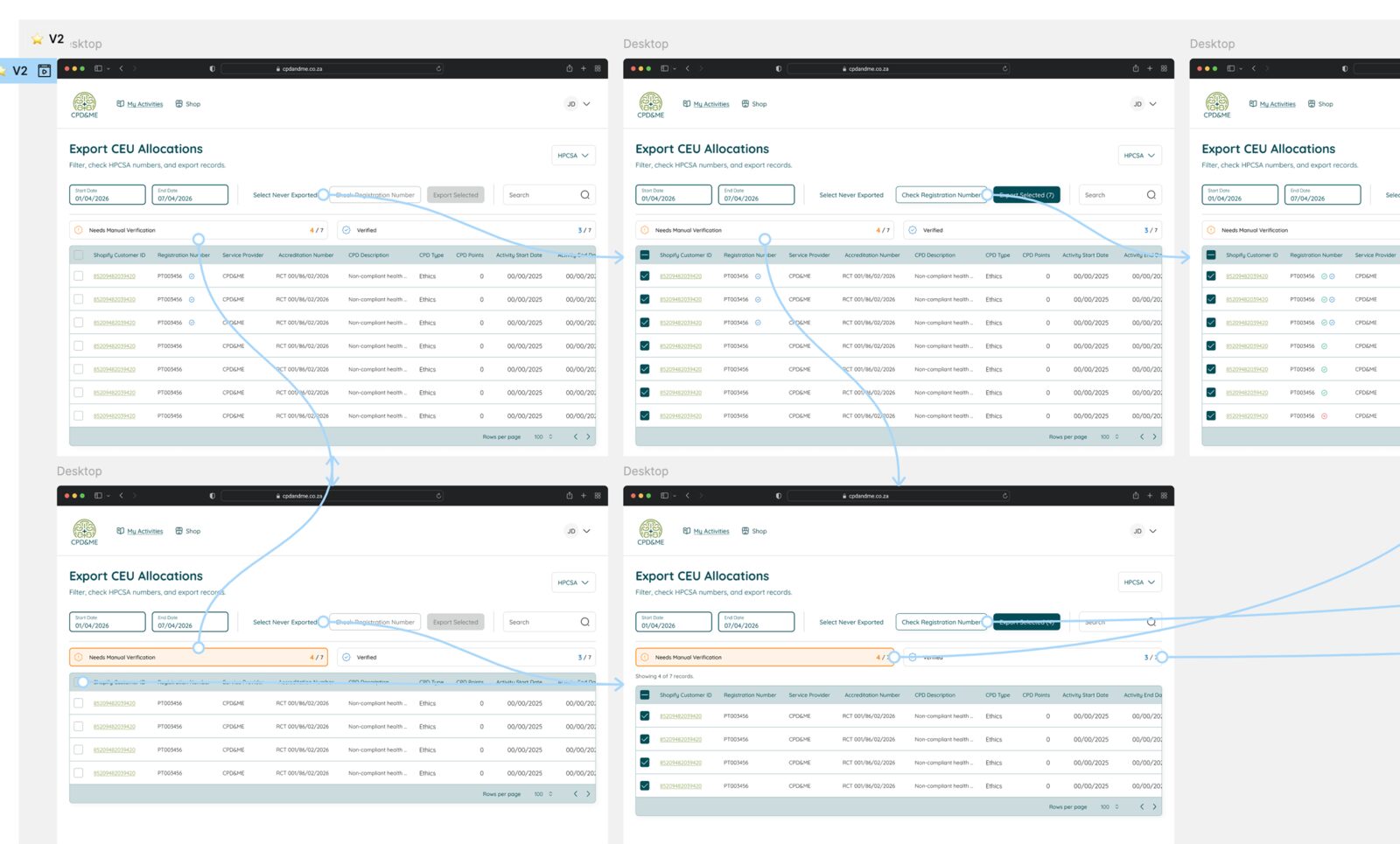Viewport: 1400px width, 844px height.
Task: Click next page arrow in top-left frame table footer
Action: [x=588, y=436]
